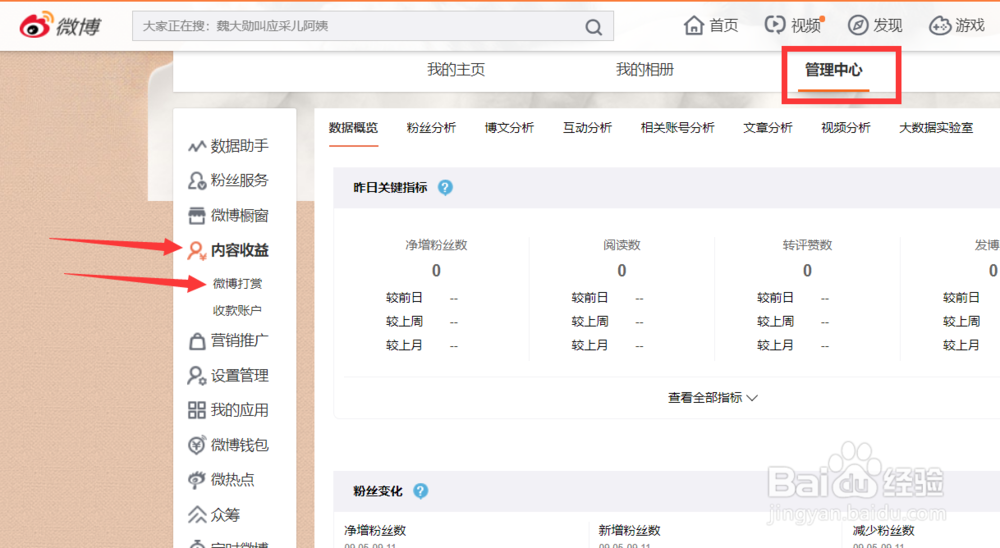The width and height of the screenshot is (1000, 548).
Task: Open 游戏 via the gamepad icon
Action: (939, 26)
